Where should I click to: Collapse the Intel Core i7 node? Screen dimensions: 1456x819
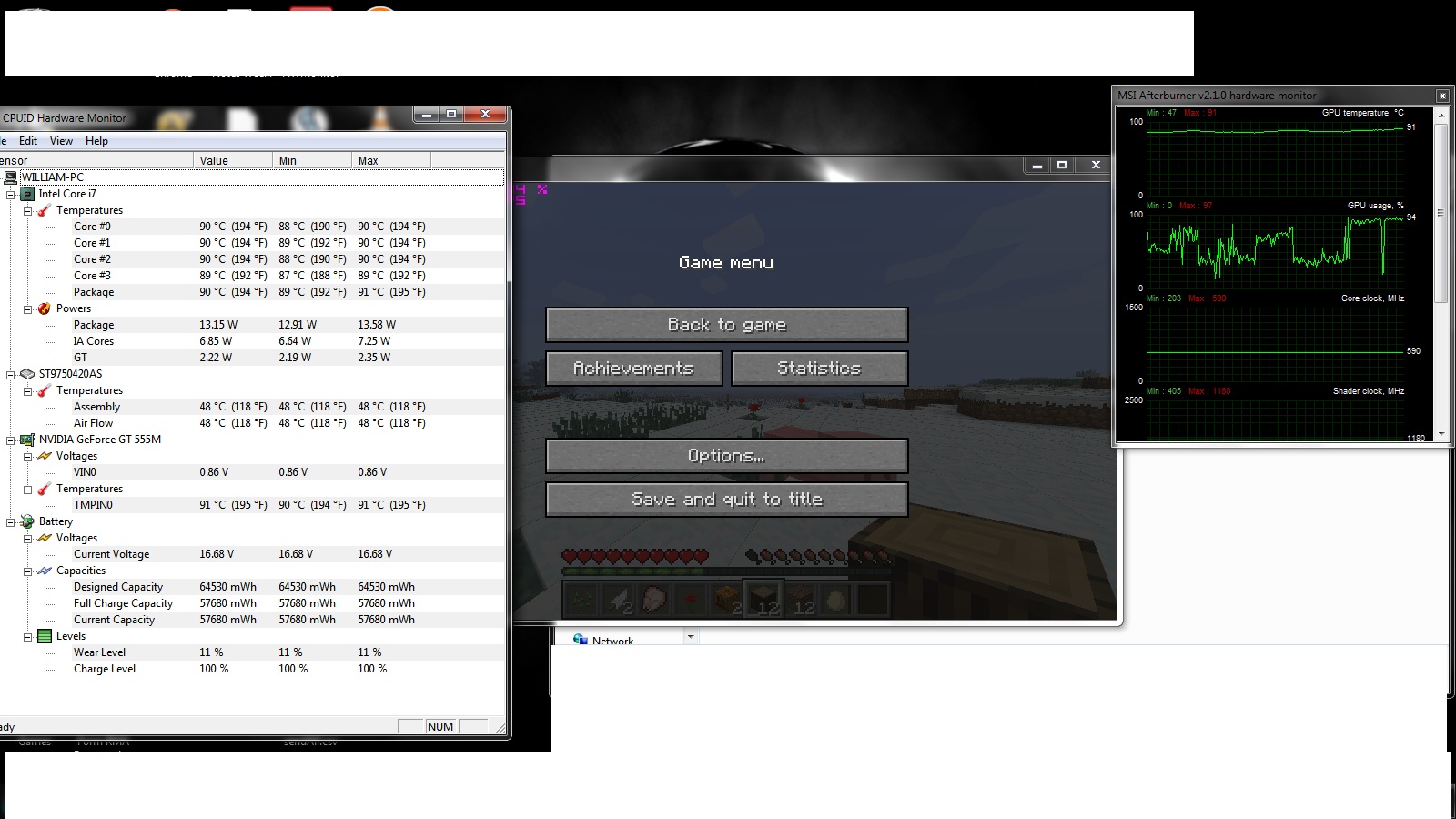[11, 194]
